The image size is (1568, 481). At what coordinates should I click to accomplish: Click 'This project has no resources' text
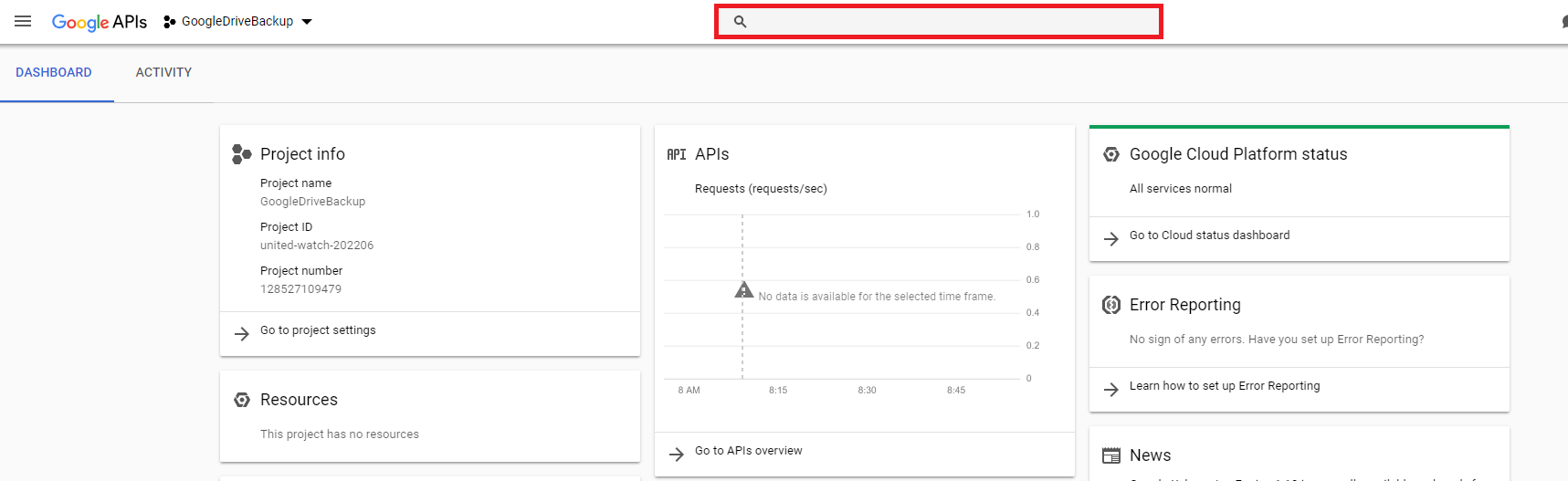340,434
